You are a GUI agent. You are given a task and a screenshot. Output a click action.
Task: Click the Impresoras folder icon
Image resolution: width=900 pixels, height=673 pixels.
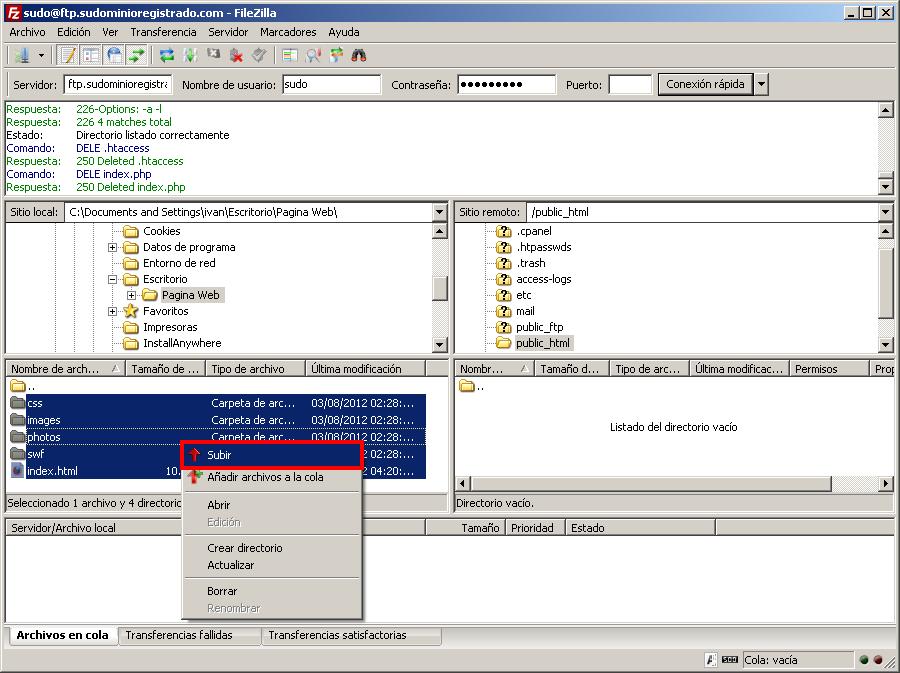click(x=131, y=328)
